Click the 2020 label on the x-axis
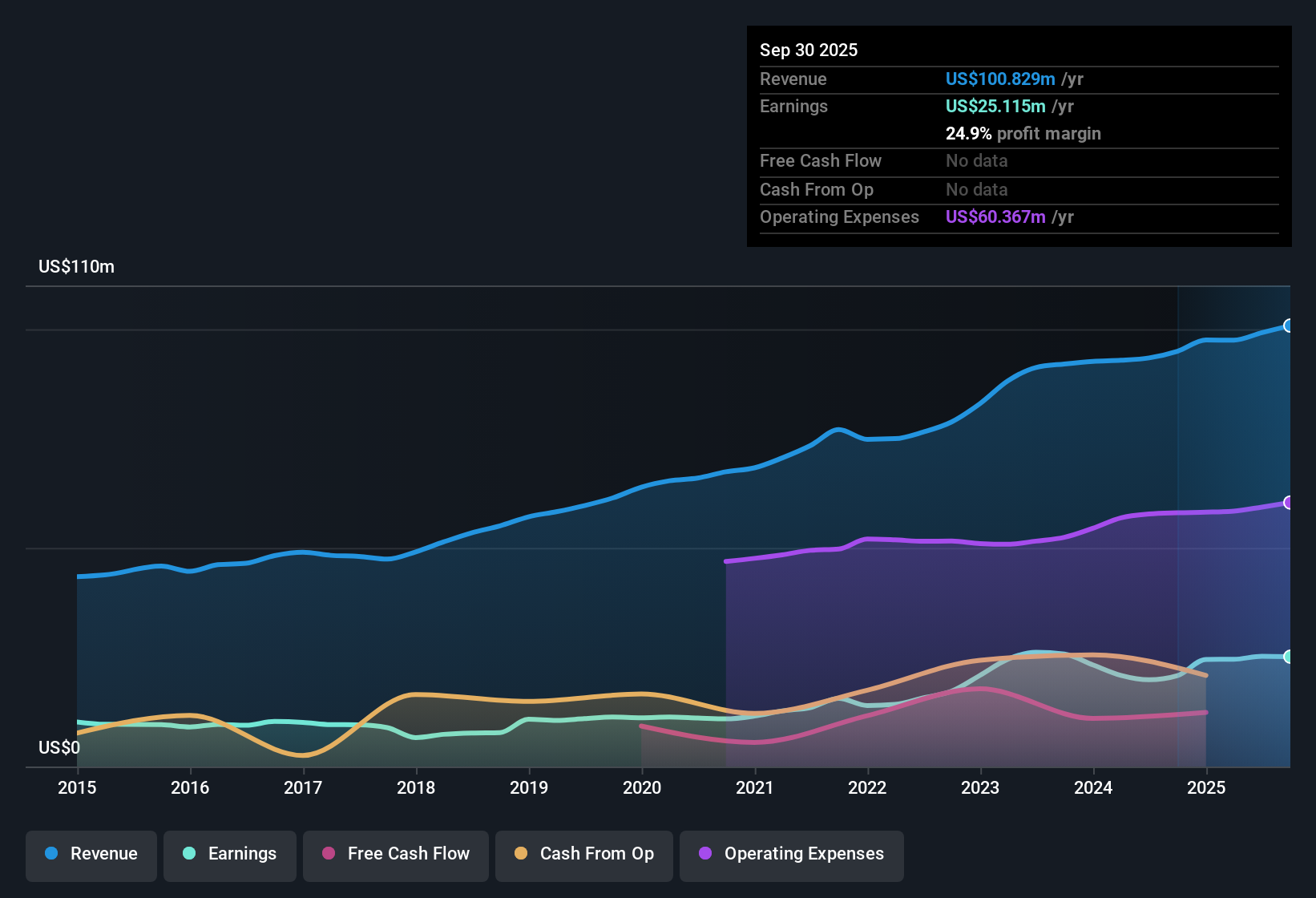 (642, 788)
